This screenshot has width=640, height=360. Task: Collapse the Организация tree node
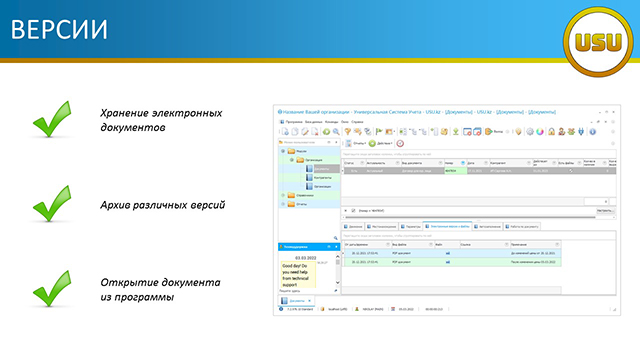coord(291,160)
